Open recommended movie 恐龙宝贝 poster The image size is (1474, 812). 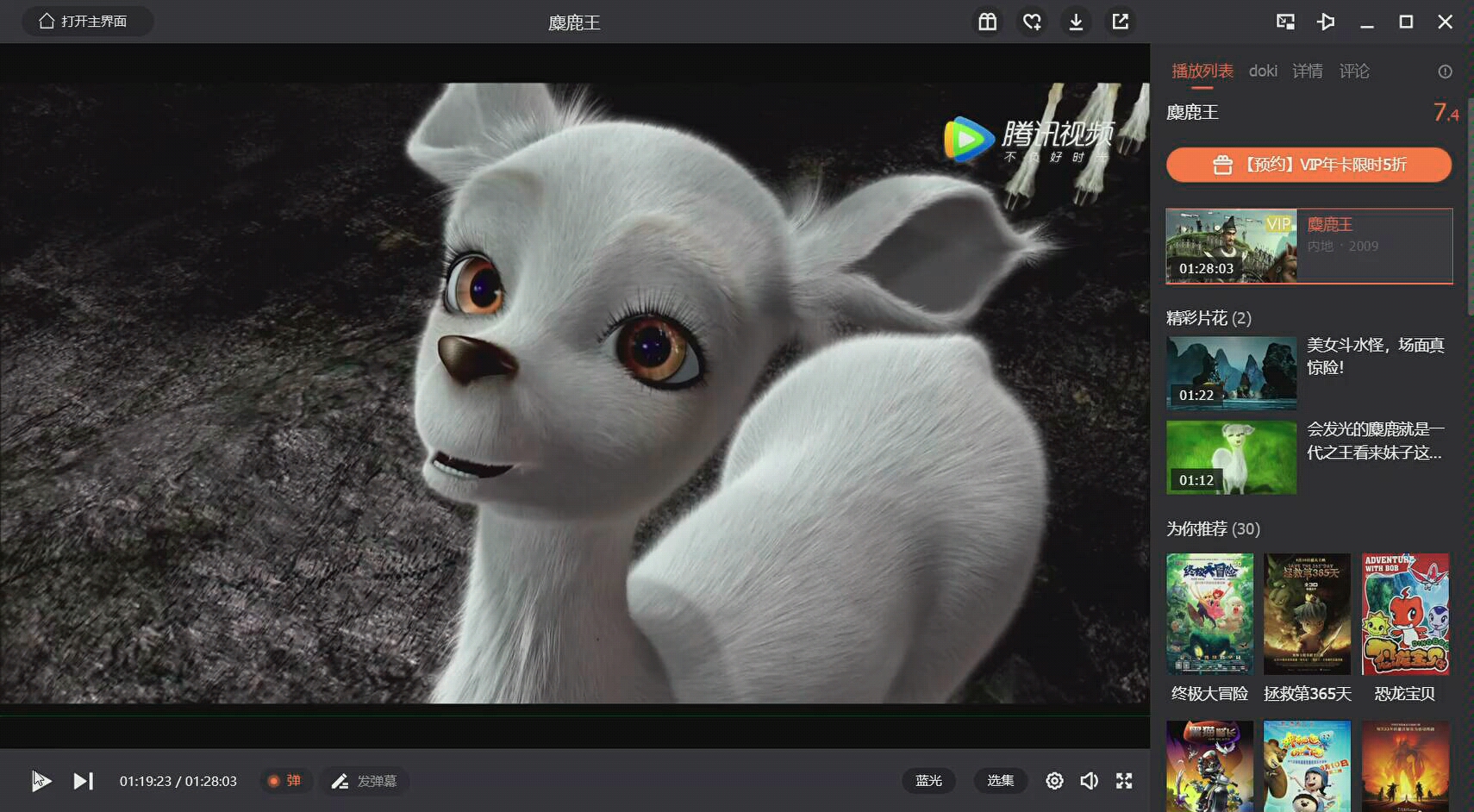pyautogui.click(x=1405, y=614)
